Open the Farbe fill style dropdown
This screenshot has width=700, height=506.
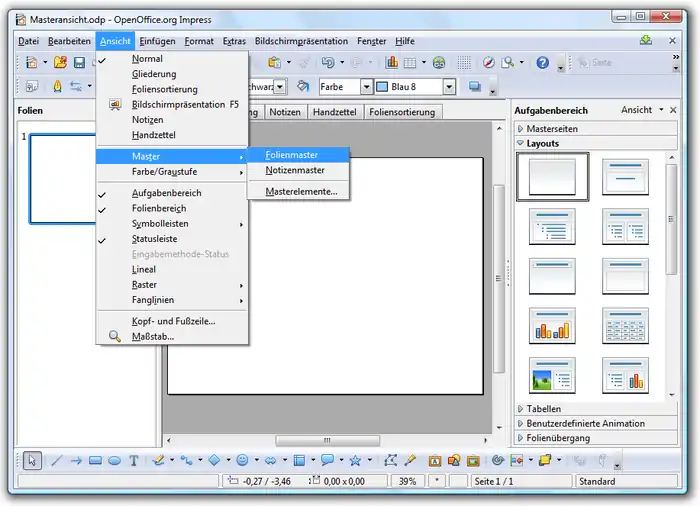(366, 87)
